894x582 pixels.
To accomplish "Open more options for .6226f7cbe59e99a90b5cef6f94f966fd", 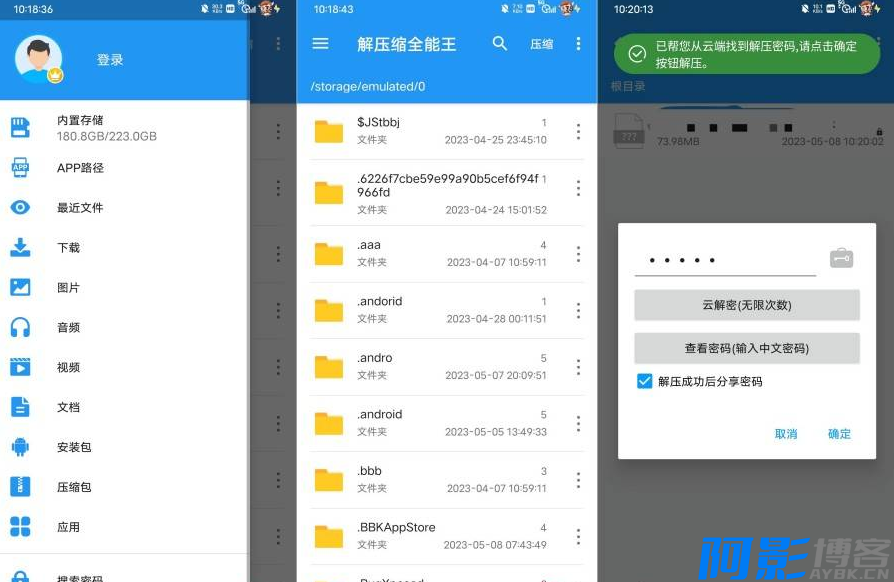I will [578, 188].
